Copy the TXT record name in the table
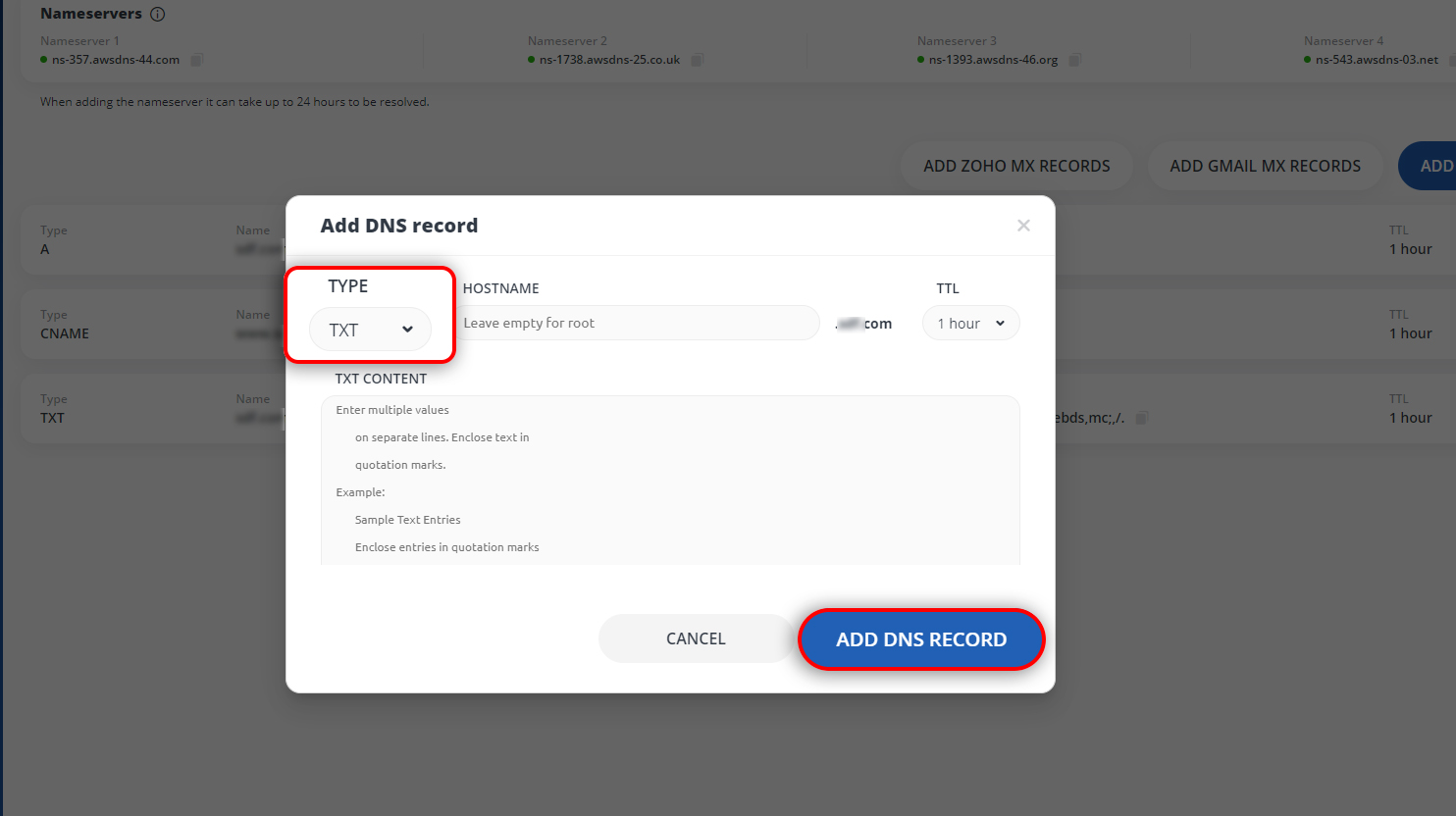The image size is (1456, 816). (x=283, y=418)
